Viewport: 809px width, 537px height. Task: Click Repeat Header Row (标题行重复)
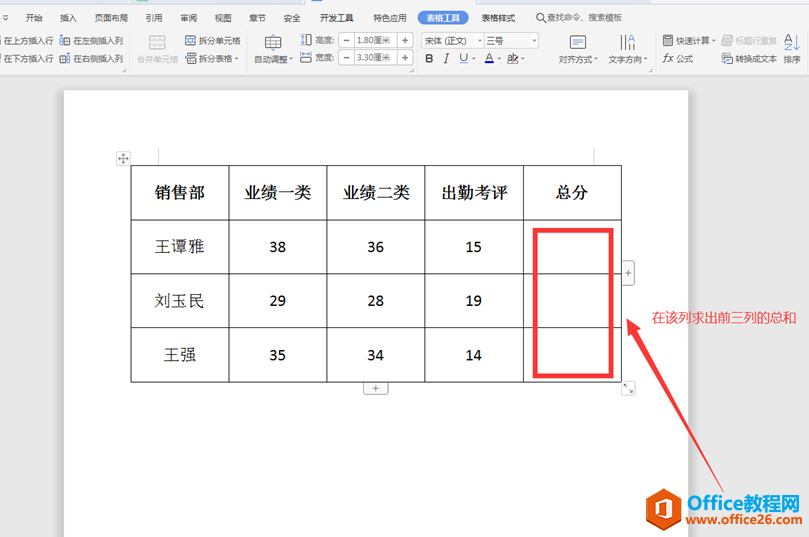pyautogui.click(x=749, y=40)
